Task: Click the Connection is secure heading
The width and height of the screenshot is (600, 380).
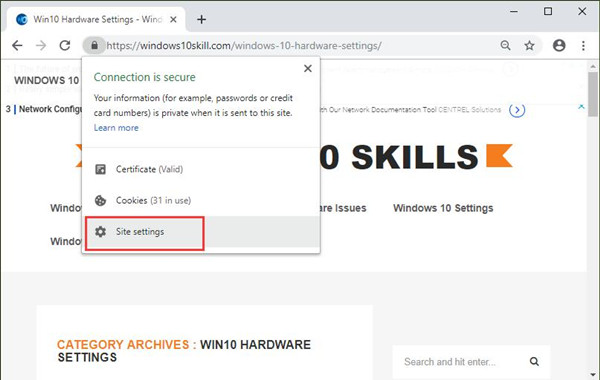Action: click(145, 77)
